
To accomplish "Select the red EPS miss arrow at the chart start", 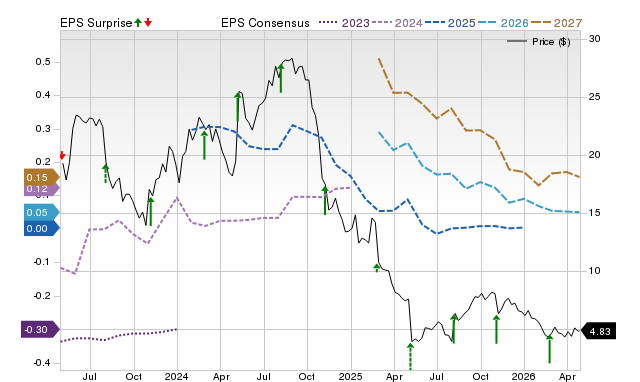I will coord(62,155).
